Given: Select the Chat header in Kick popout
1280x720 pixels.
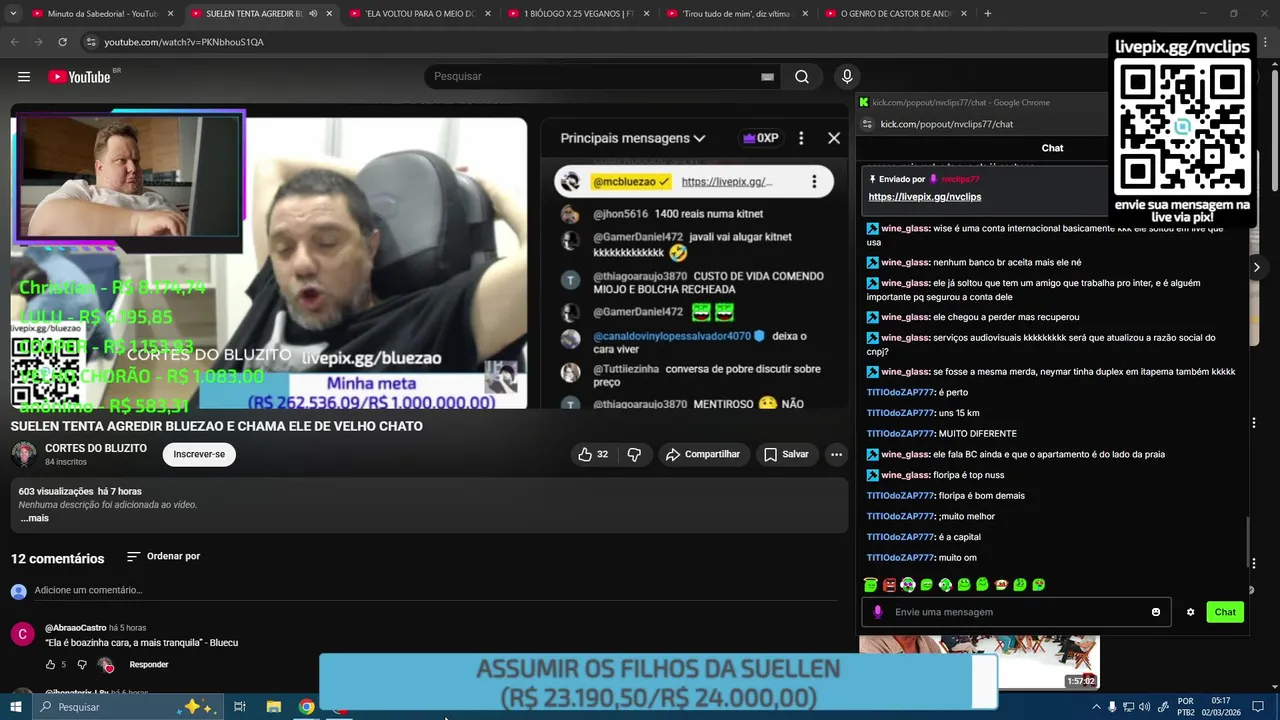Looking at the screenshot, I should click(x=1052, y=148).
